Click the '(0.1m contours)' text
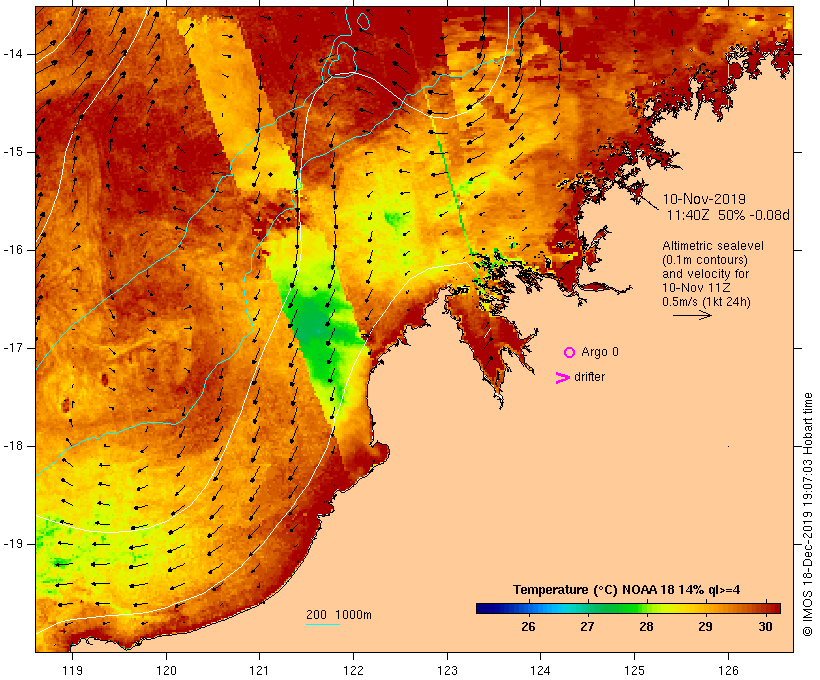This screenshot has width=820, height=680. pyautogui.click(x=705, y=260)
